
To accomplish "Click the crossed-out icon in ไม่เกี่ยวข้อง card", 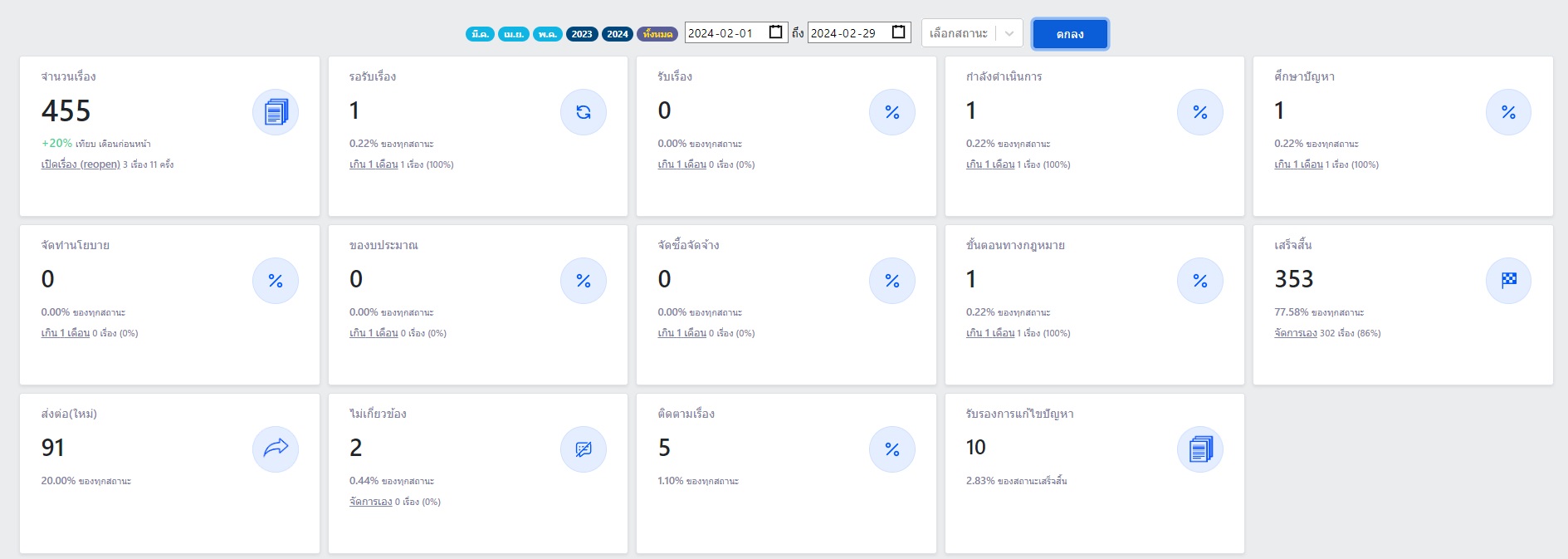I will [584, 449].
